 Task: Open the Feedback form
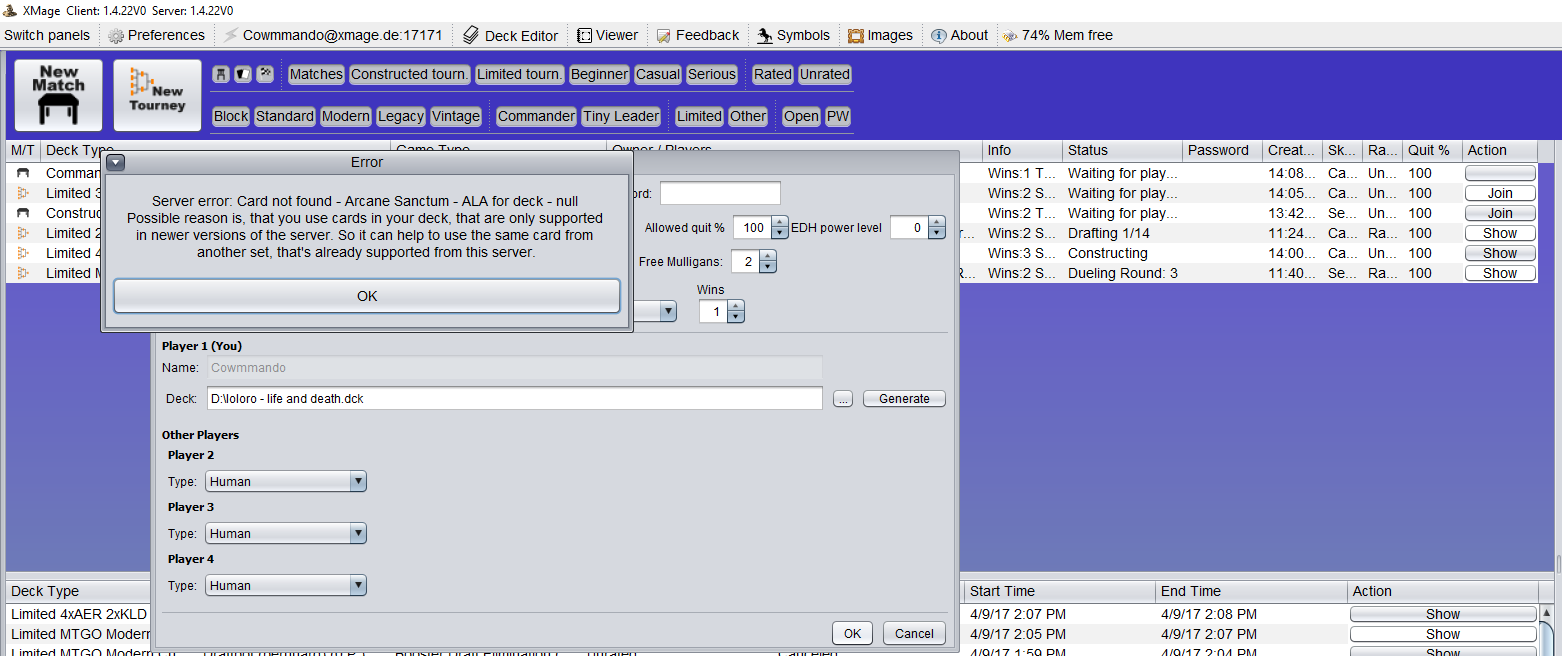pos(664,36)
